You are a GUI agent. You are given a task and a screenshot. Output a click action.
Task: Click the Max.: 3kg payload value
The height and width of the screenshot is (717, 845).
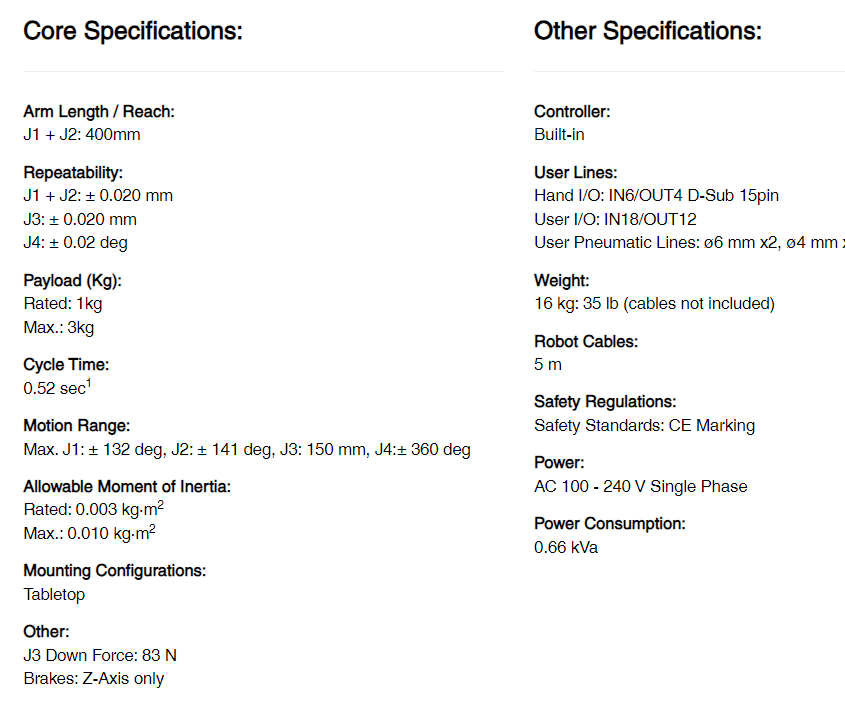(59, 328)
